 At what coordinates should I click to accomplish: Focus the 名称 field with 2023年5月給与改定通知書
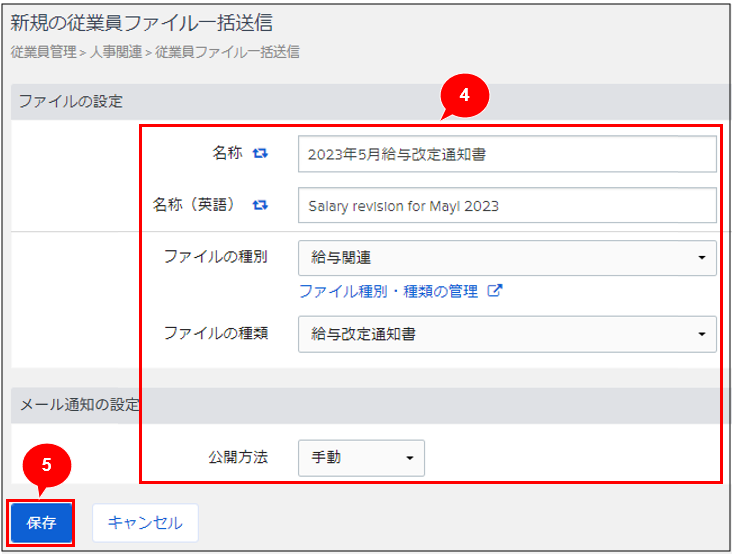pyautogui.click(x=507, y=154)
